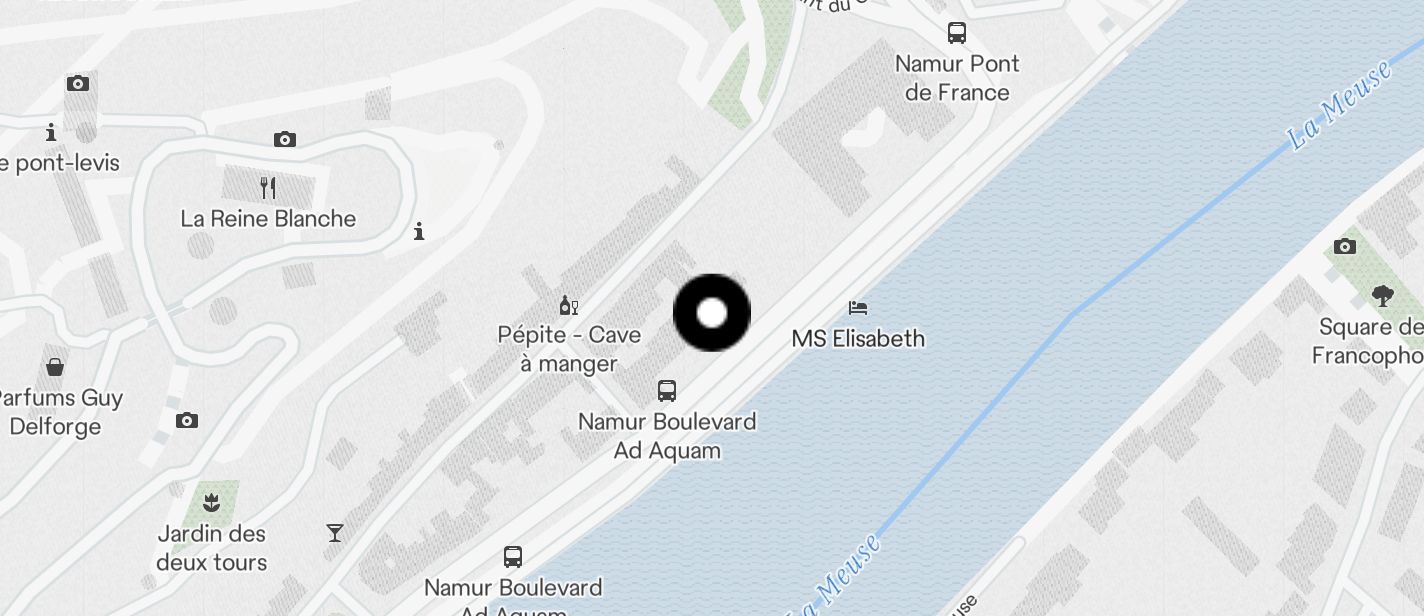Open the Namur Pont de France bus stop icon
Viewport: 1424px width, 616px height.
tap(957, 33)
